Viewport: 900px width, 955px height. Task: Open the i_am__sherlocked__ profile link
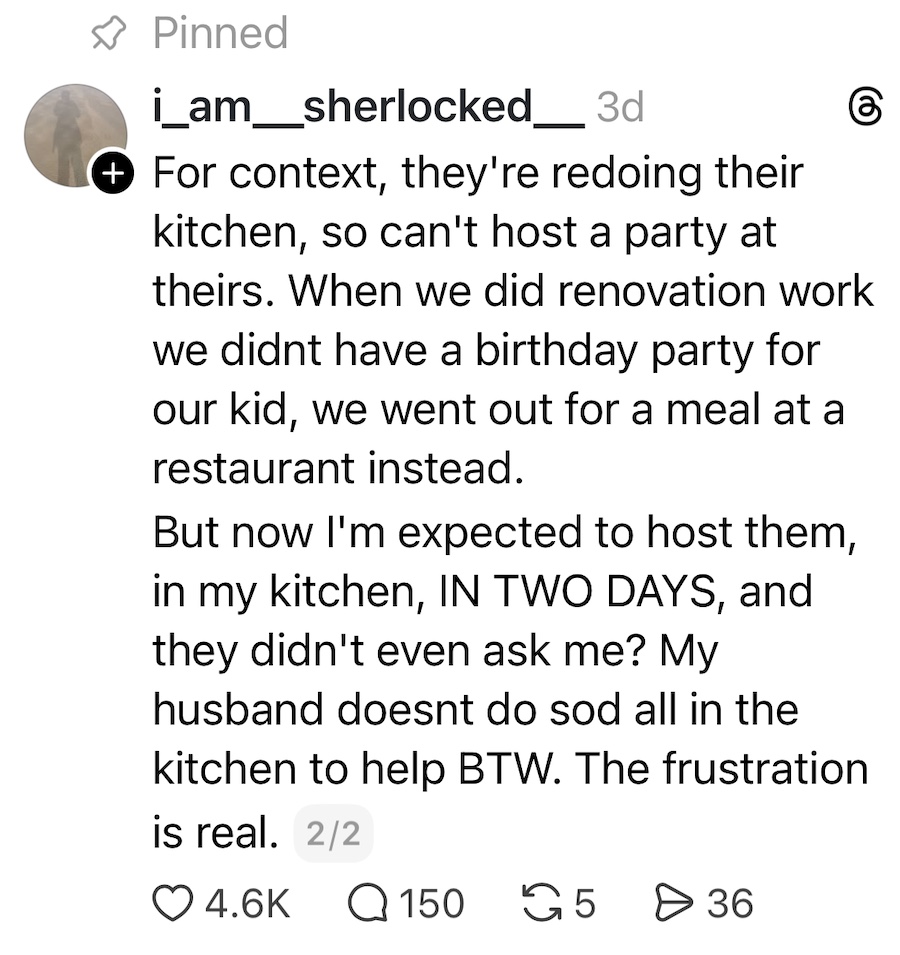[366, 106]
